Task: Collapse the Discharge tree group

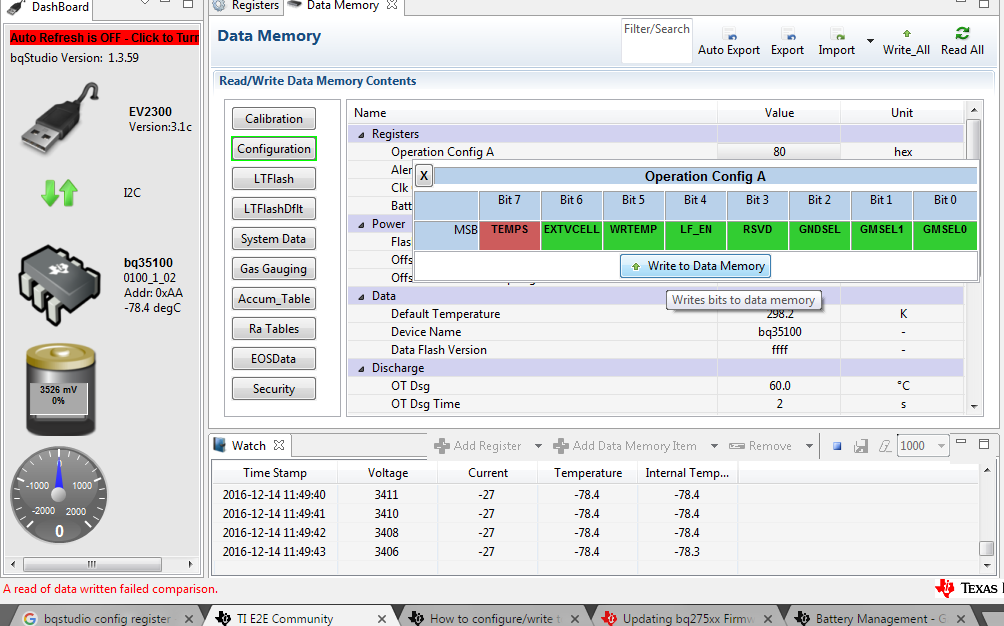Action: (x=361, y=369)
